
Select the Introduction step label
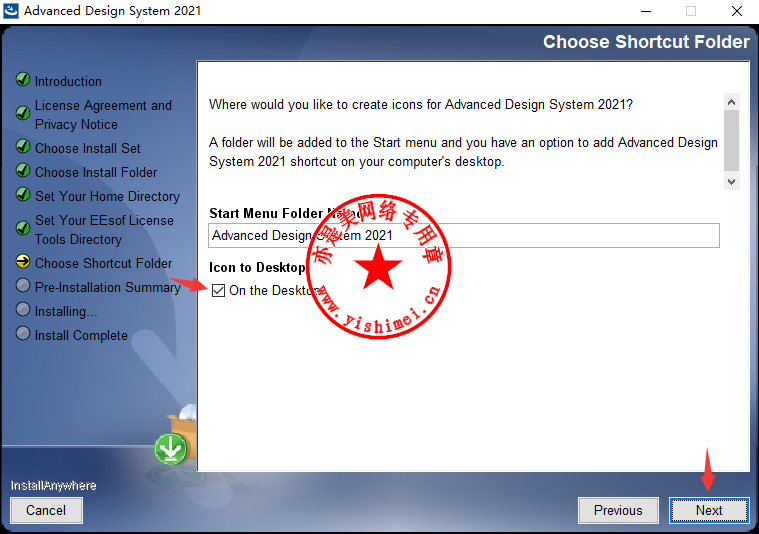[x=68, y=81]
